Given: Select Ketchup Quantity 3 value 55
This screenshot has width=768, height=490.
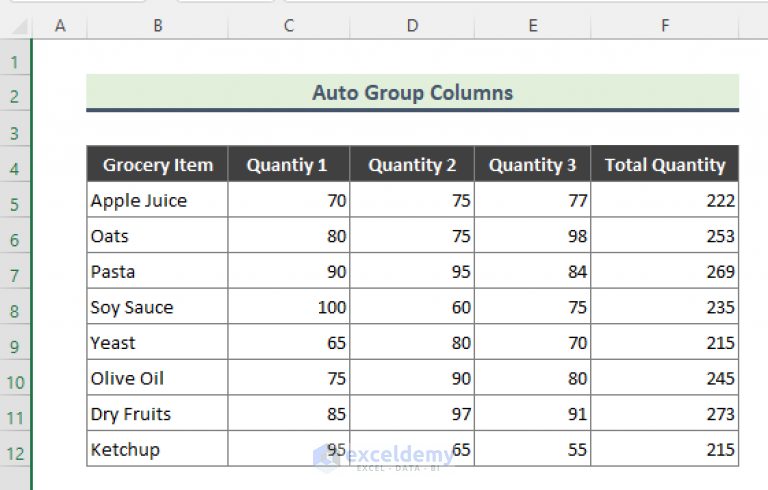Looking at the screenshot, I should [x=533, y=449].
